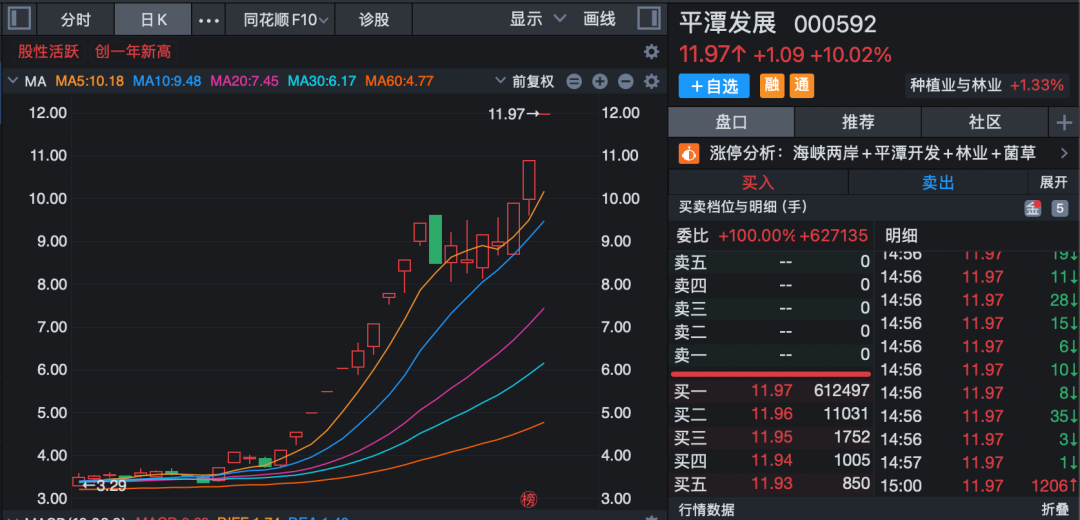Click the plus circle zoom-in icon

[x=600, y=81]
